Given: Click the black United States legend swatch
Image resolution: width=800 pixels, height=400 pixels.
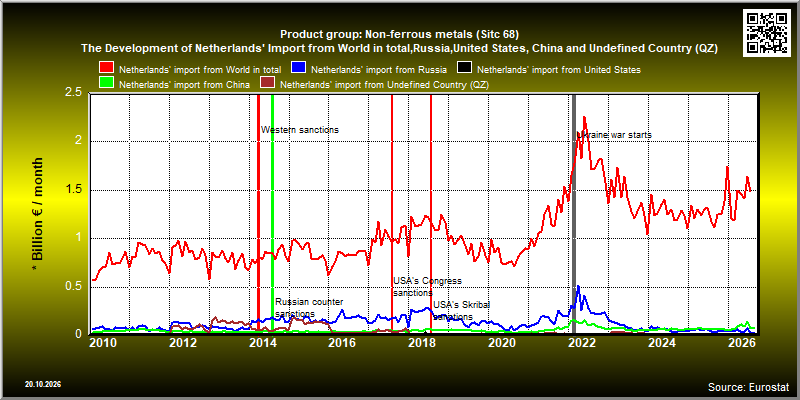Looking at the screenshot, I should click(465, 68).
